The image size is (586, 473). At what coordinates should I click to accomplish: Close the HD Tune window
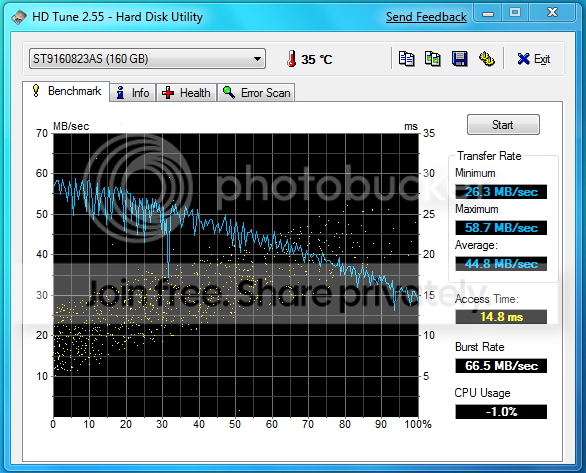coord(552,13)
